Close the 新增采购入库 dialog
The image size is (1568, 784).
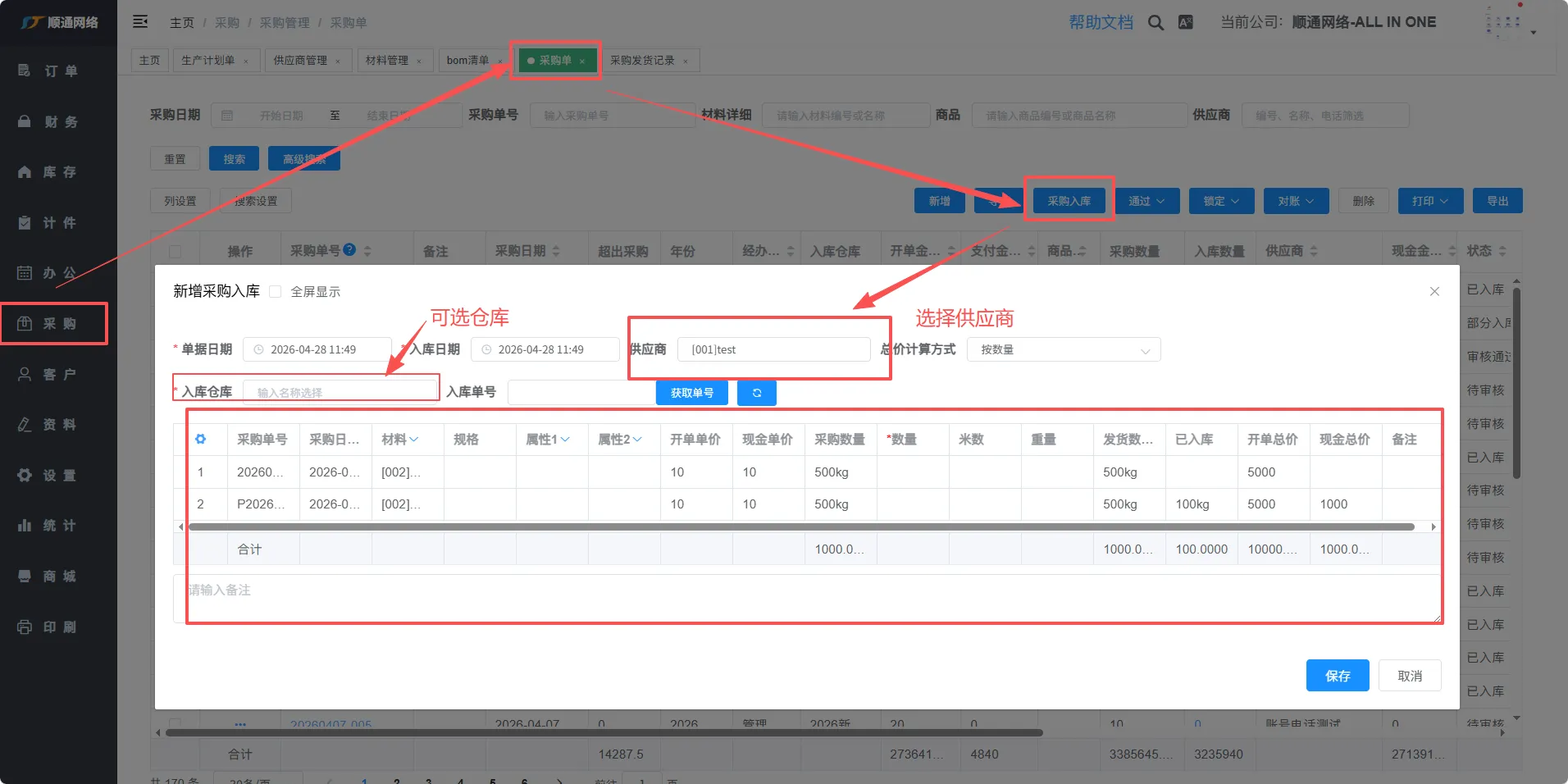point(1434,291)
